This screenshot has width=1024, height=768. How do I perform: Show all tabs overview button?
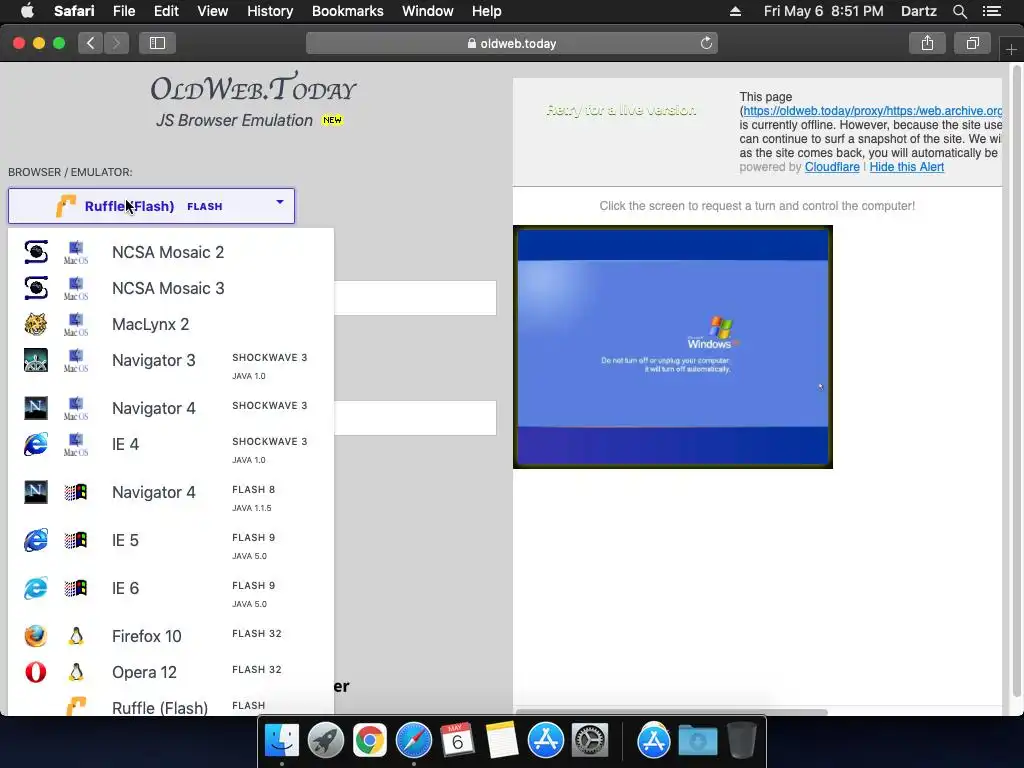[972, 43]
